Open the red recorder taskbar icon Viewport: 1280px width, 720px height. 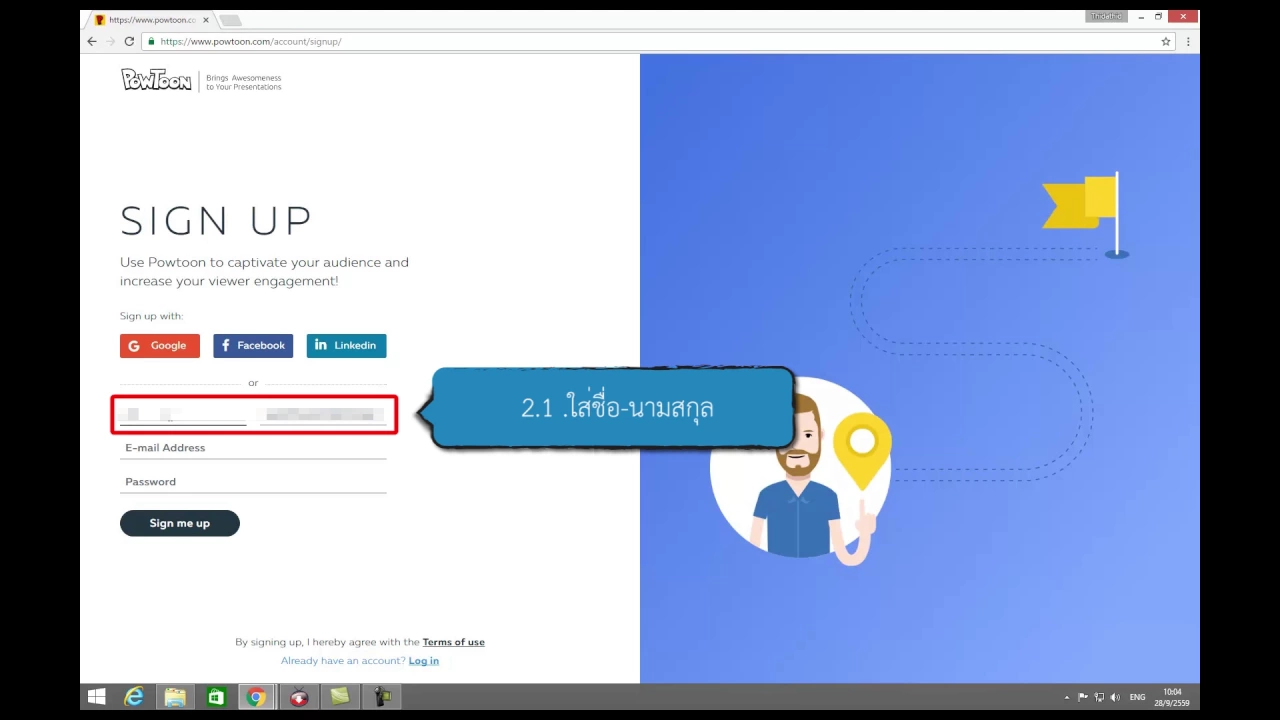(x=298, y=697)
